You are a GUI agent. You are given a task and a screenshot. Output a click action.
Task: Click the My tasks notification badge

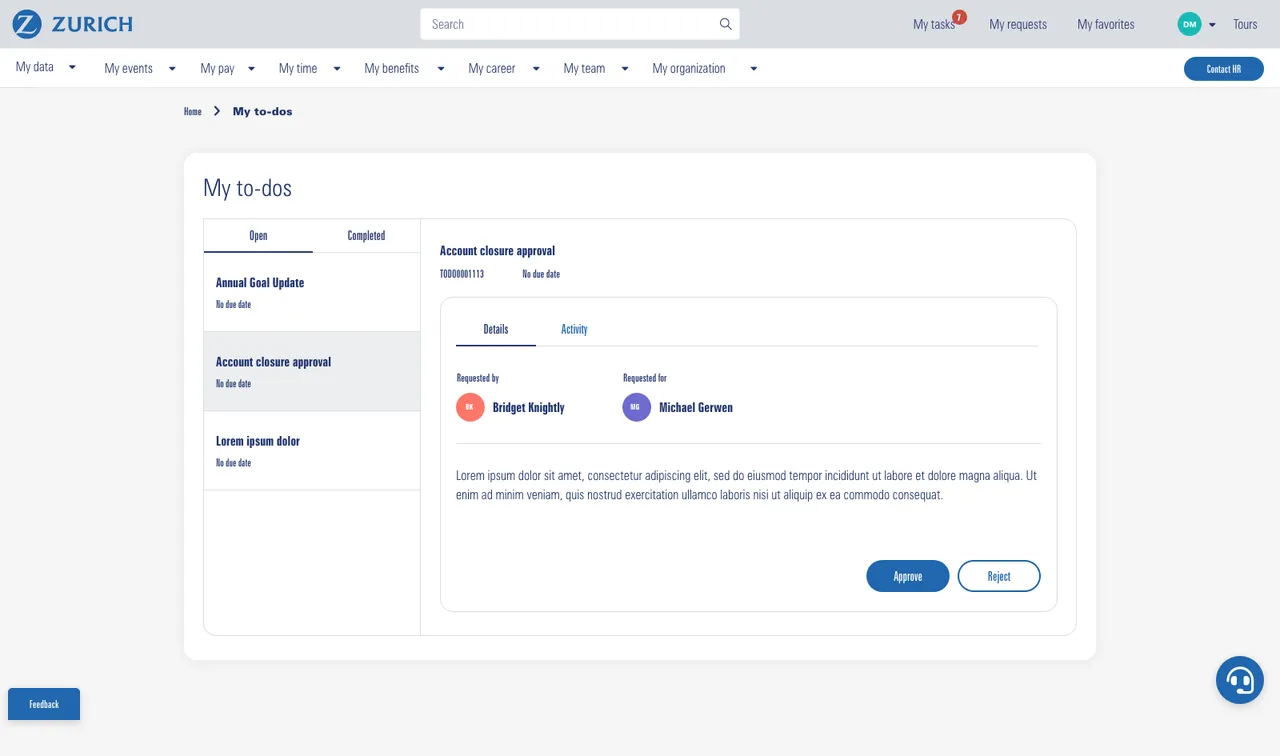click(959, 17)
